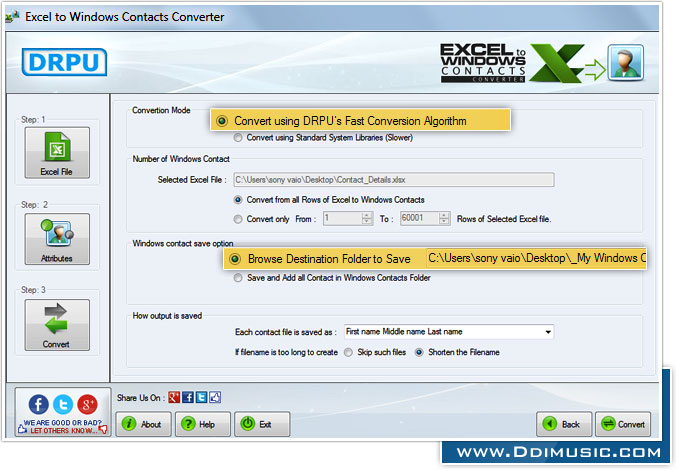Viewport: 677px width, 470px height.
Task: Open Step 2 Attributes button
Action: tap(57, 239)
